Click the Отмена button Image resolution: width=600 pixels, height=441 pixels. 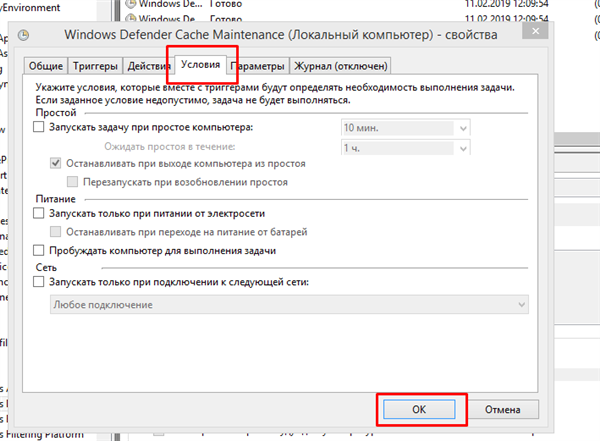(x=502, y=410)
